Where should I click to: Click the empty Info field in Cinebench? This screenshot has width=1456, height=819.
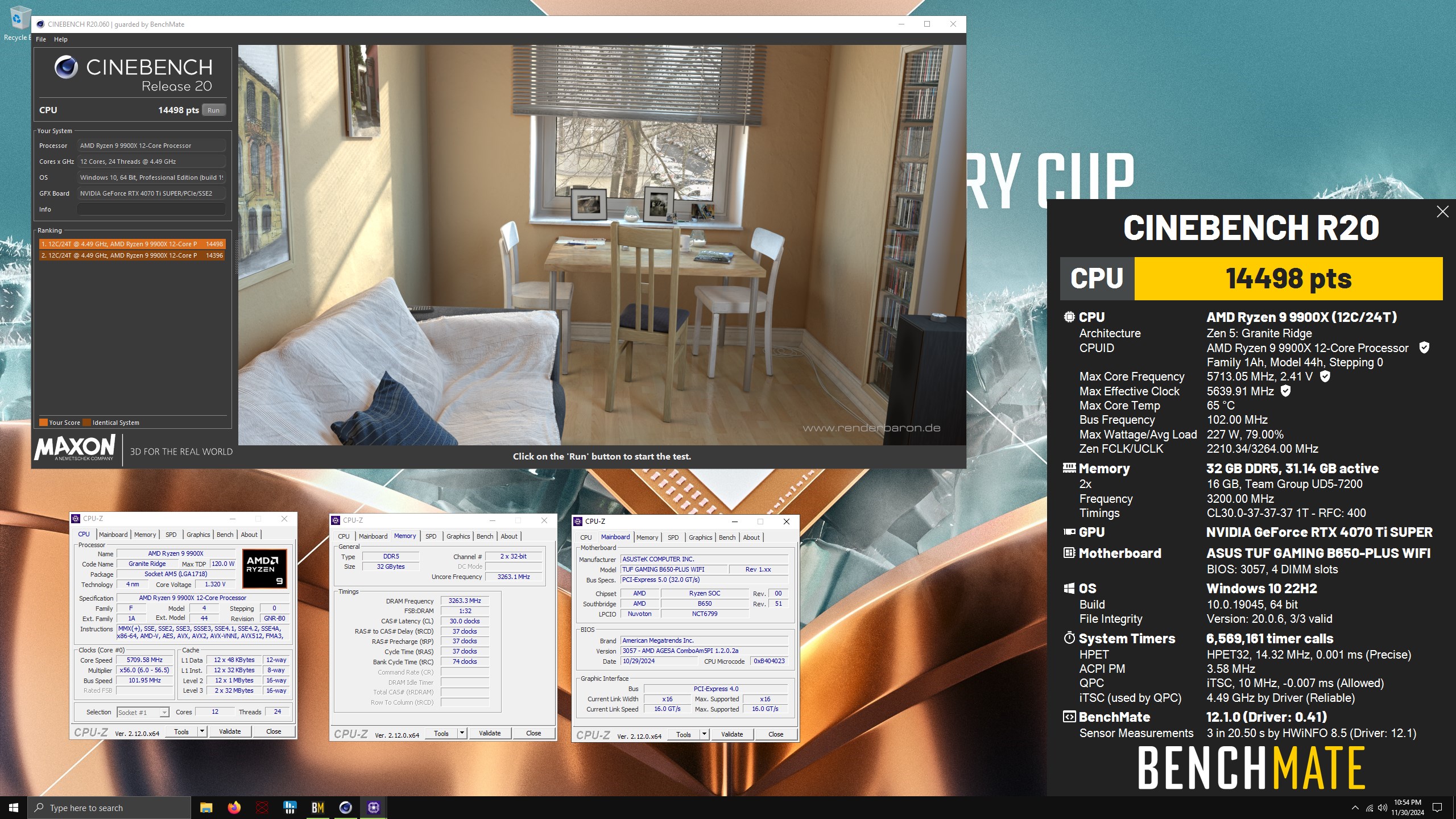151,209
